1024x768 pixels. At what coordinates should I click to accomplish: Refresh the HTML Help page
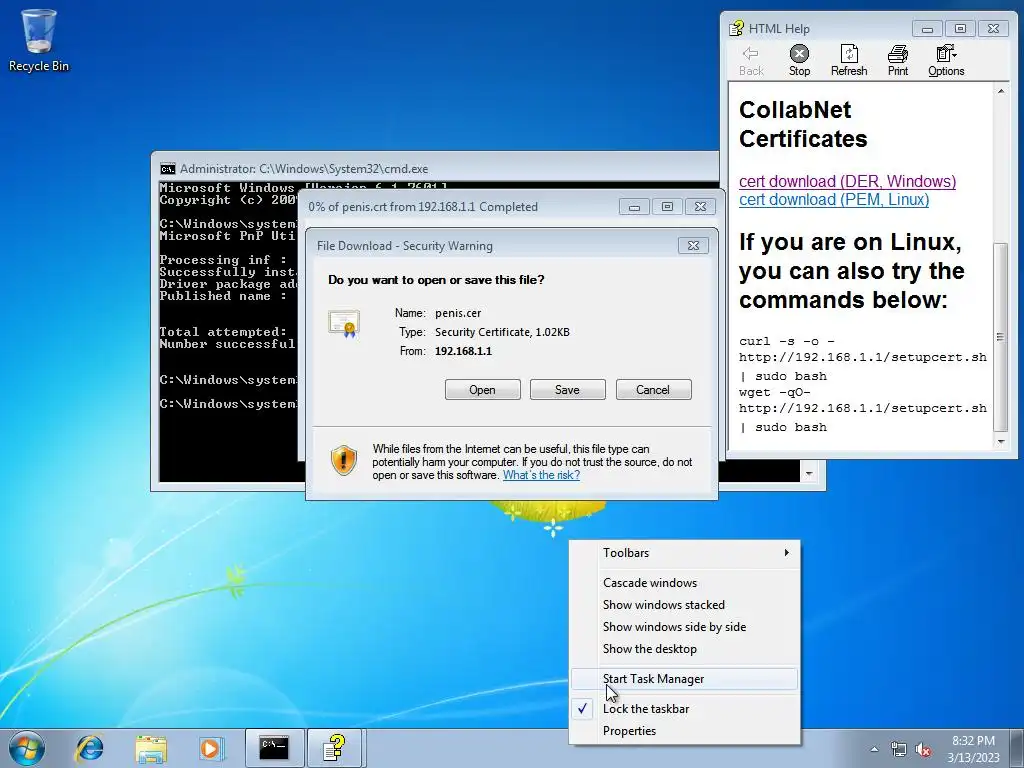point(849,61)
